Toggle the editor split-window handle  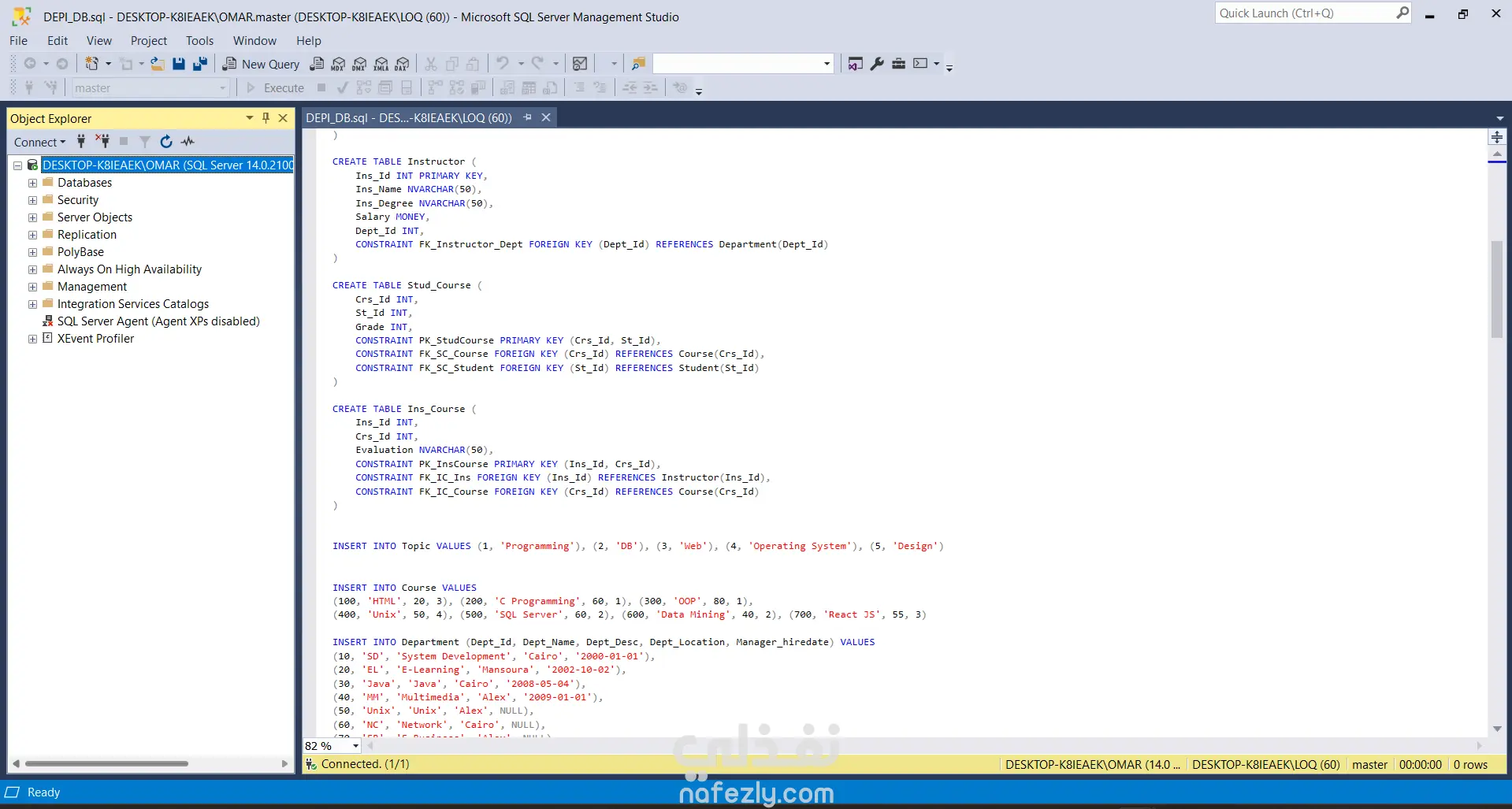coord(1496,137)
